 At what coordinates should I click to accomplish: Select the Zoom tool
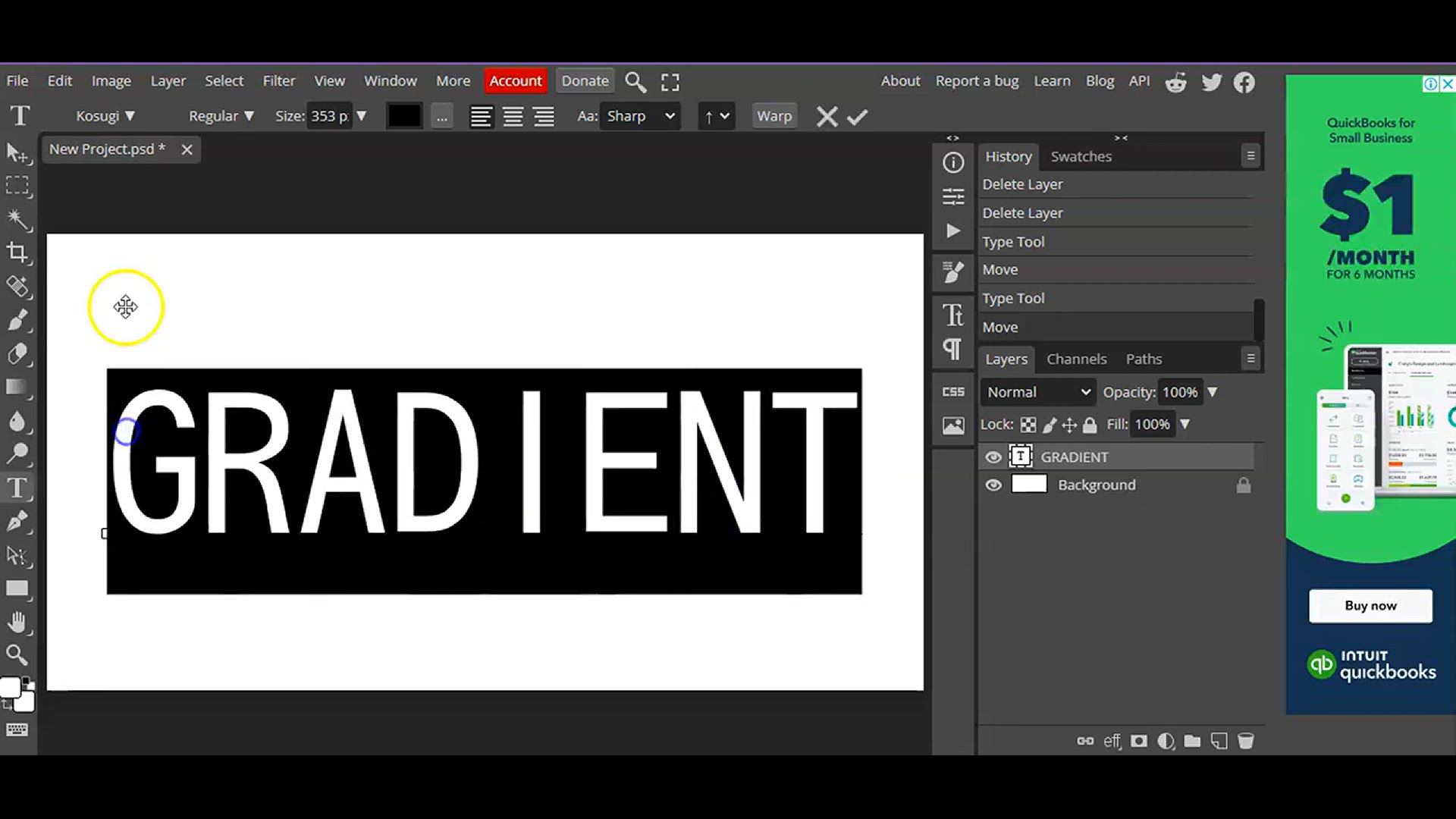17,655
